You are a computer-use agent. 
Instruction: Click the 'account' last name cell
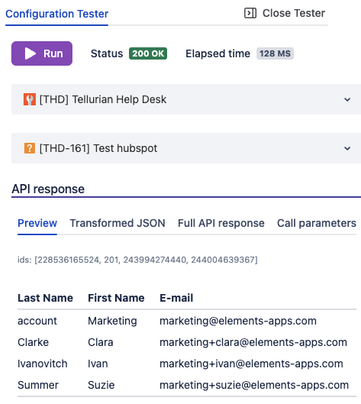pos(37,321)
